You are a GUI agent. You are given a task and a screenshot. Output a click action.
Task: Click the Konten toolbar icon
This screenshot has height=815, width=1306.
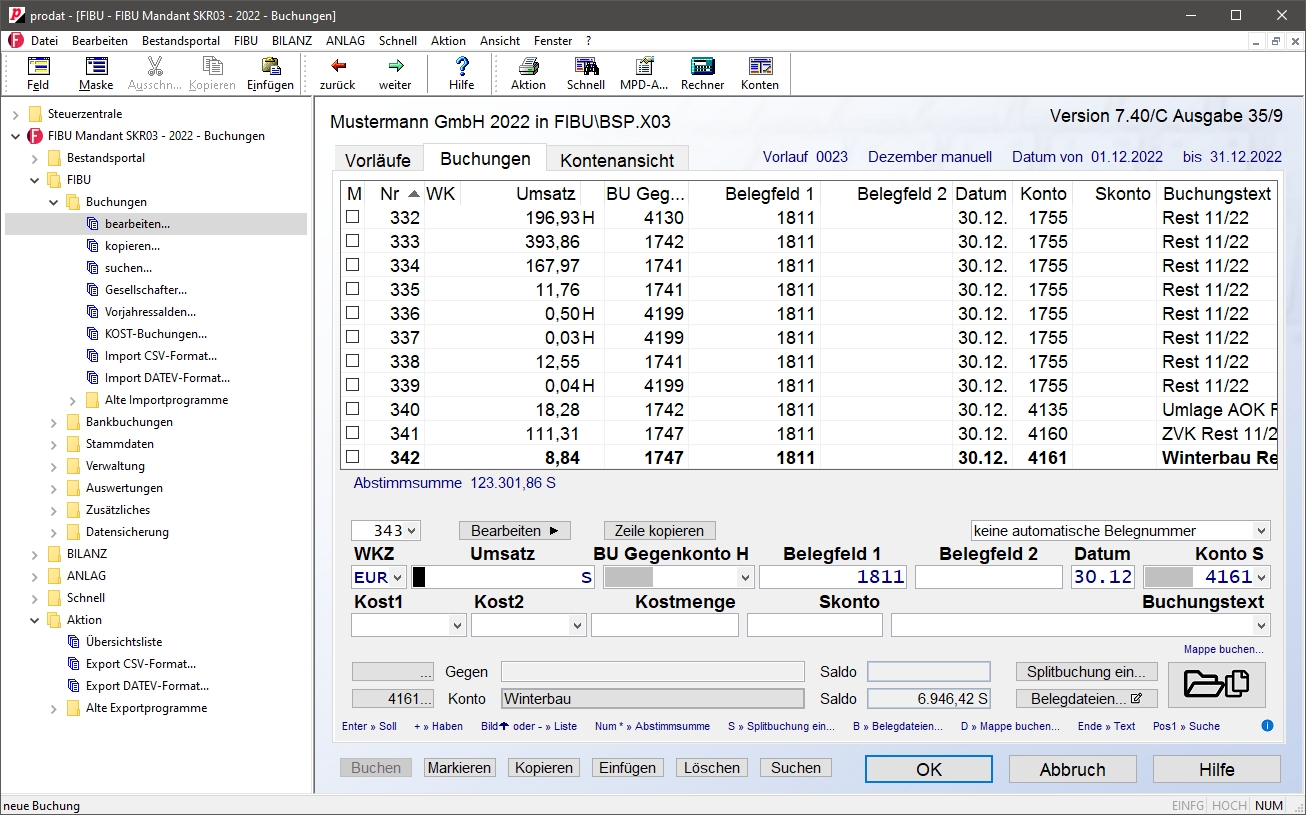click(x=760, y=67)
